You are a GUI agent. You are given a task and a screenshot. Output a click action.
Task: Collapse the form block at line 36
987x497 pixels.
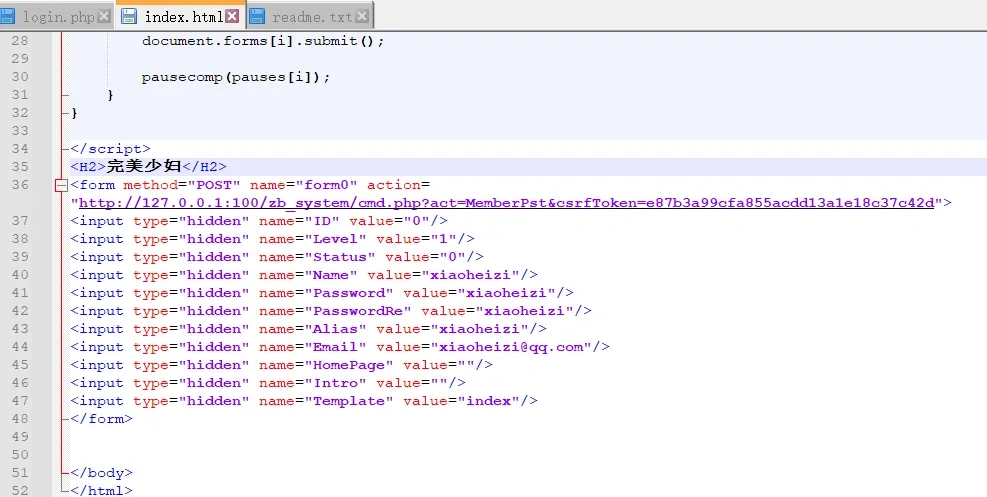pos(62,185)
